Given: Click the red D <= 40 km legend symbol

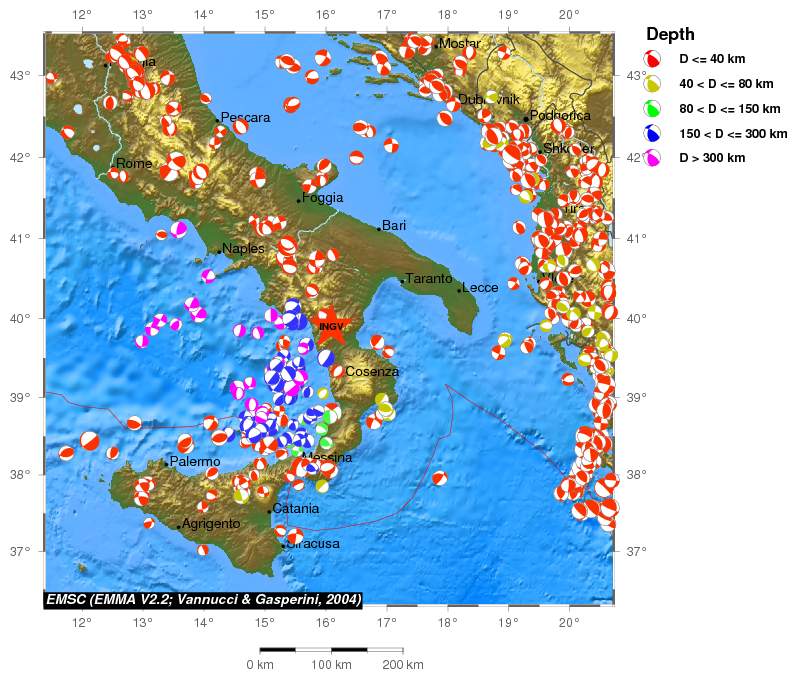Looking at the screenshot, I should click(x=652, y=59).
